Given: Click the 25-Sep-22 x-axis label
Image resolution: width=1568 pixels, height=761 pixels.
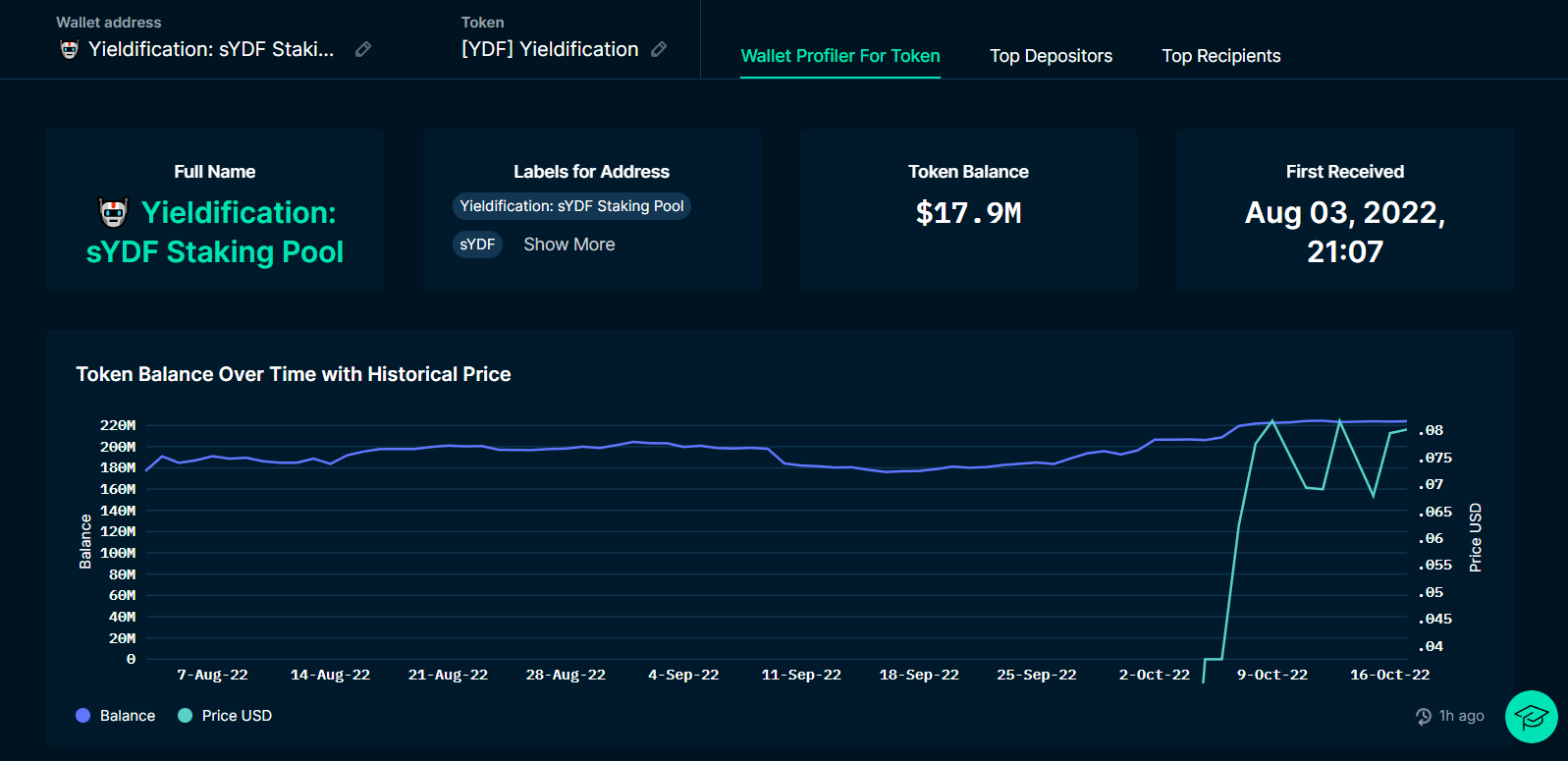Looking at the screenshot, I should click(x=1037, y=675).
